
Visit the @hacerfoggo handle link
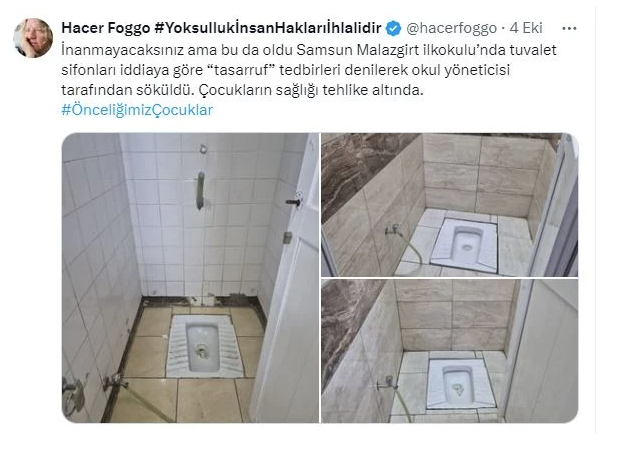pyautogui.click(x=451, y=28)
